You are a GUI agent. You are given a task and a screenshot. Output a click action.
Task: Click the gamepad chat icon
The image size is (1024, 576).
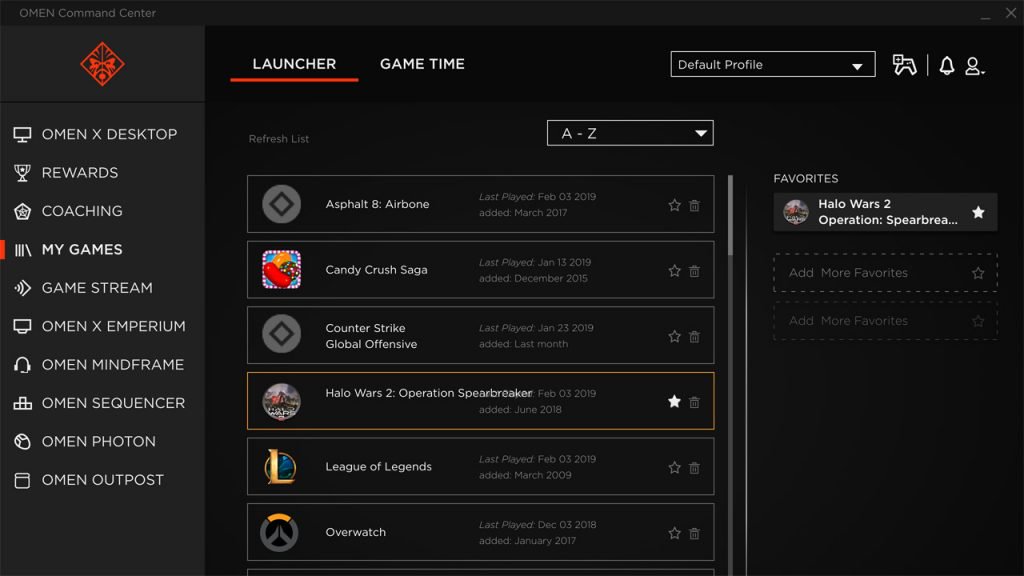pyautogui.click(x=904, y=65)
